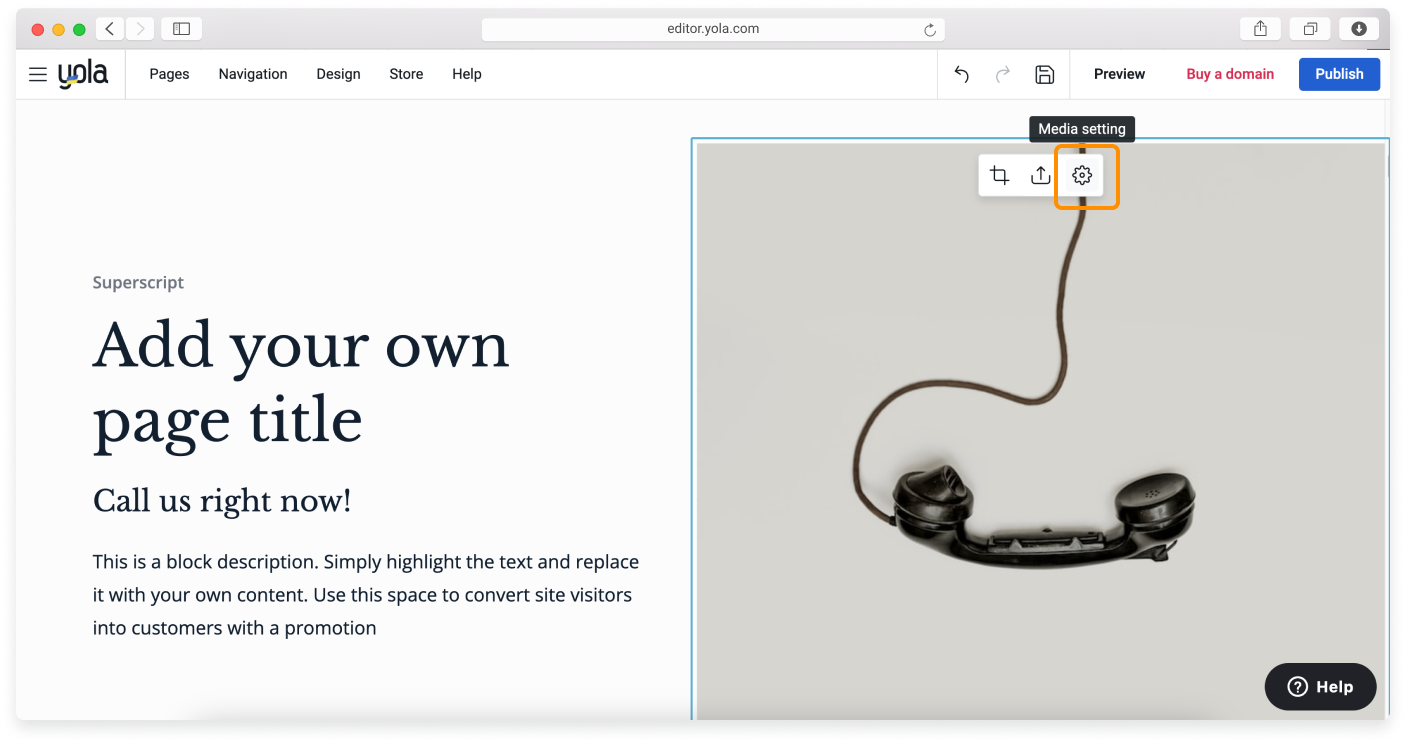
Task: Undo the last change
Action: click(x=960, y=74)
